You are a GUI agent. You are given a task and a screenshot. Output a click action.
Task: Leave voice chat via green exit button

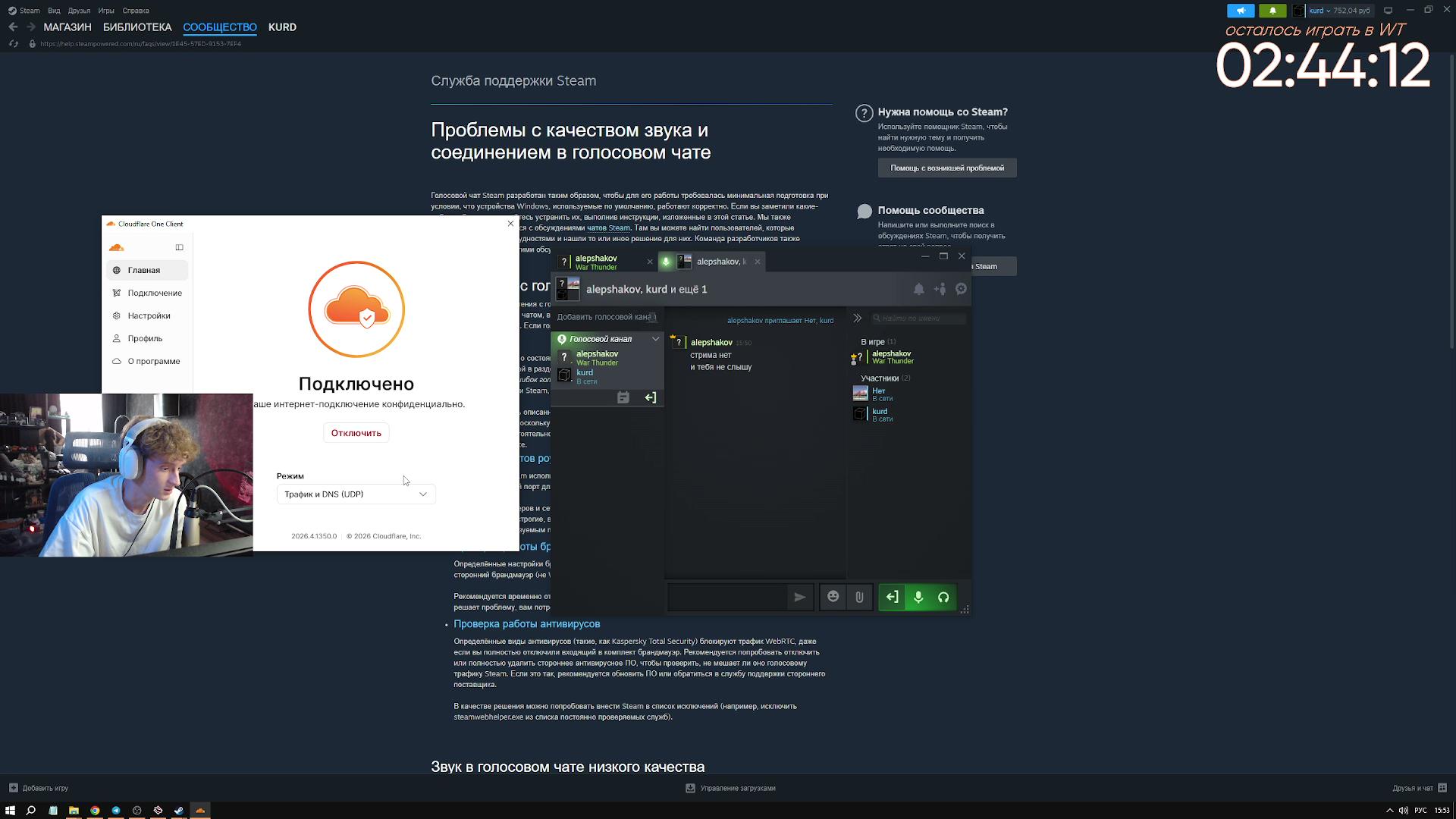tap(893, 598)
